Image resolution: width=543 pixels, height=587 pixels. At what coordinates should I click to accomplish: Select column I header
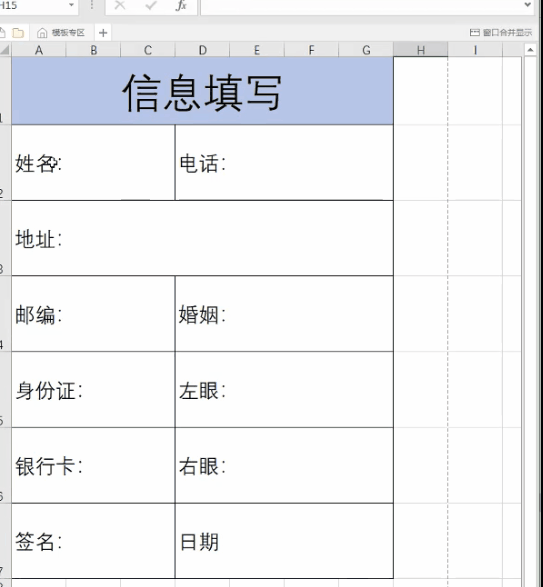[x=475, y=50]
